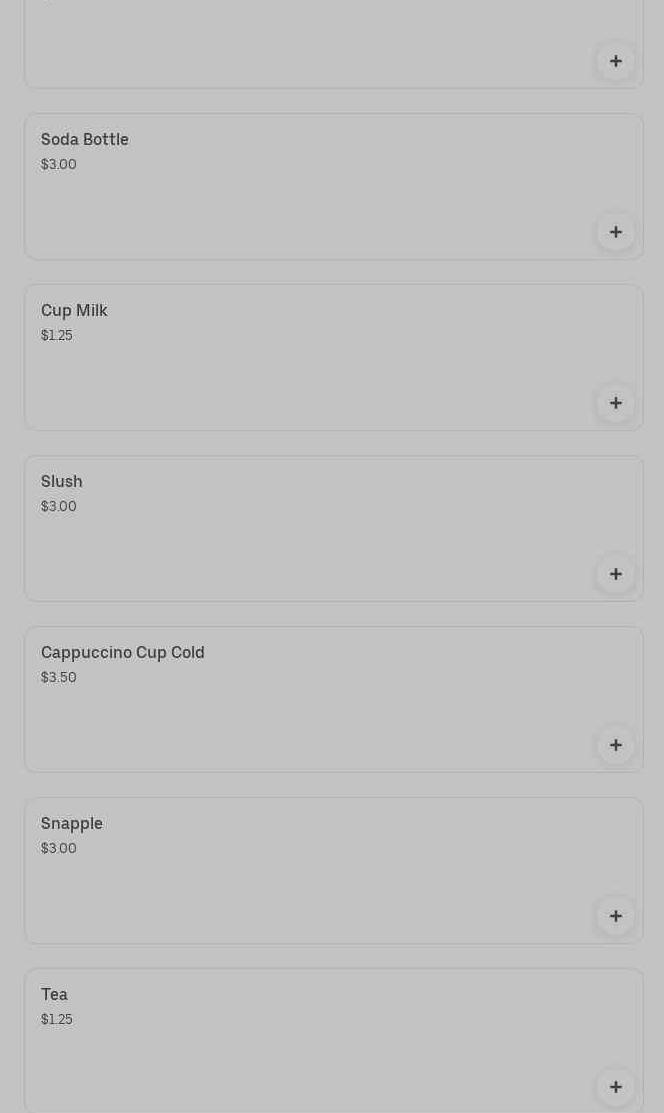Add Tea with the plus icon
The width and height of the screenshot is (664, 1113).
pos(615,1087)
